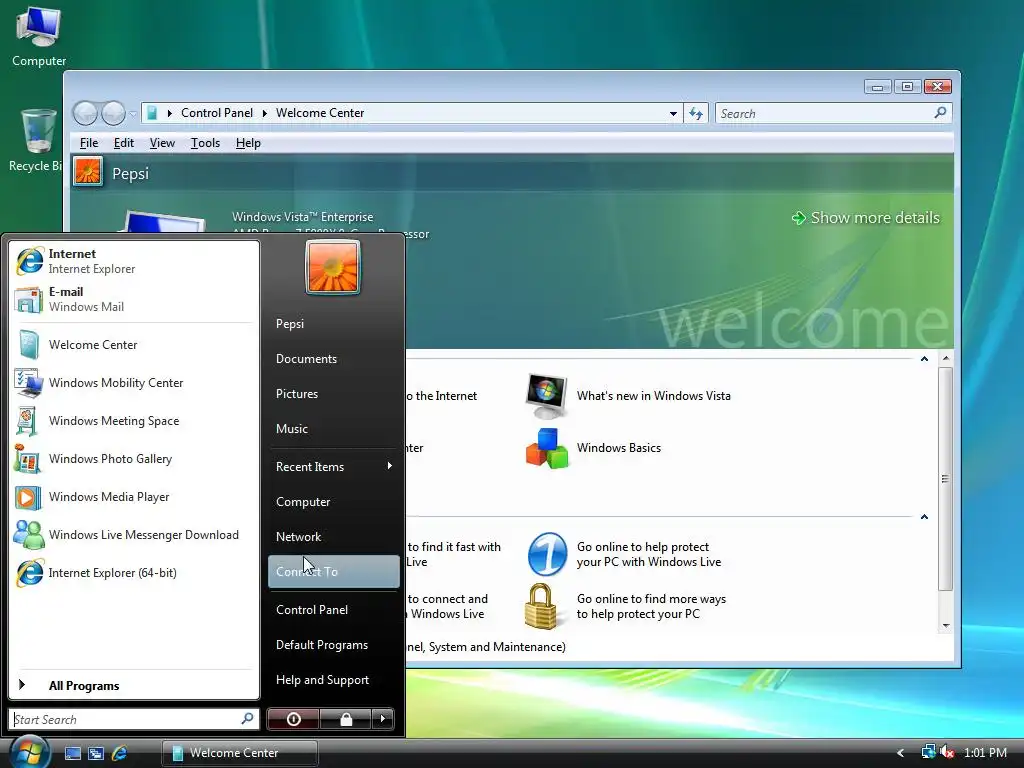This screenshot has width=1024, height=768.
Task: Click the orange flower user picture in Start menu
Action: point(332,267)
